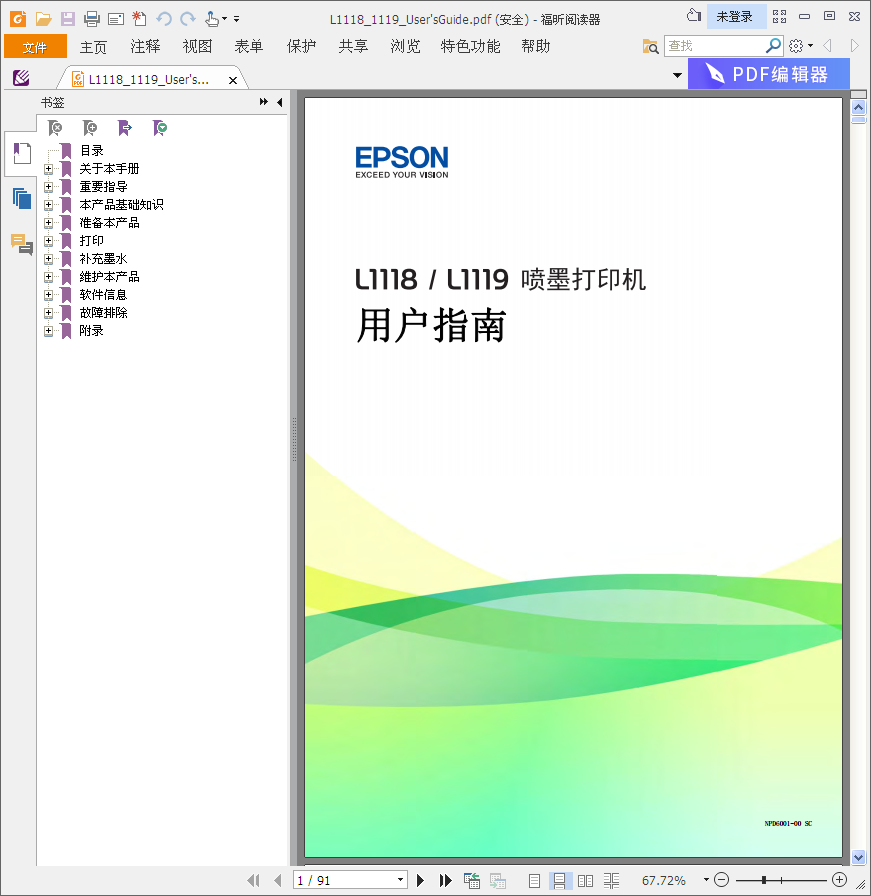Expand the 补充墨水 bookmark node

point(49,259)
